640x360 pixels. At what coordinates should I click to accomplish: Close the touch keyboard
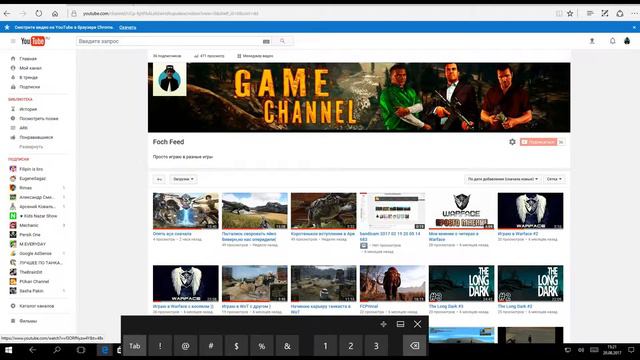[x=418, y=324]
